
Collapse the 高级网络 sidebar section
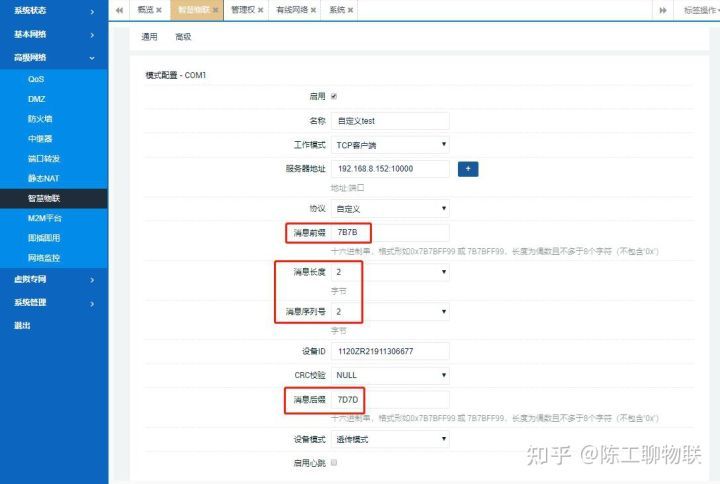point(54,58)
